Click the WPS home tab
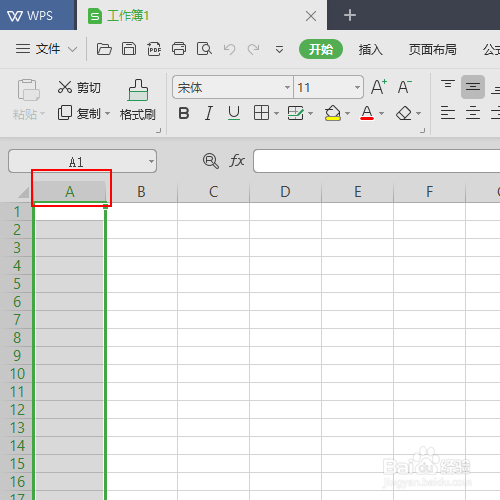Image resolution: width=500 pixels, height=500 pixels. coord(38,15)
